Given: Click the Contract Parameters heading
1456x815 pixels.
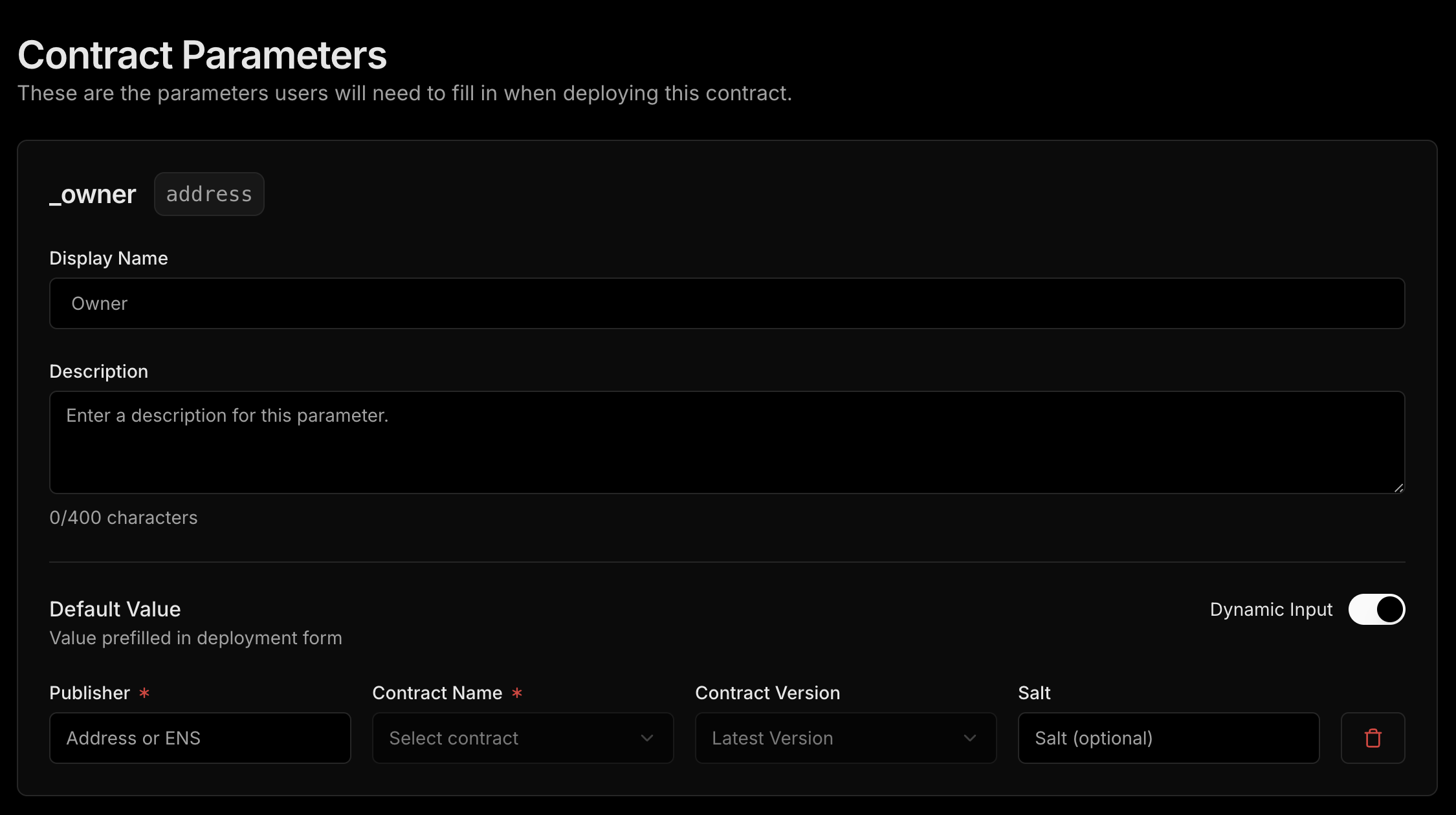Looking at the screenshot, I should pyautogui.click(x=202, y=55).
